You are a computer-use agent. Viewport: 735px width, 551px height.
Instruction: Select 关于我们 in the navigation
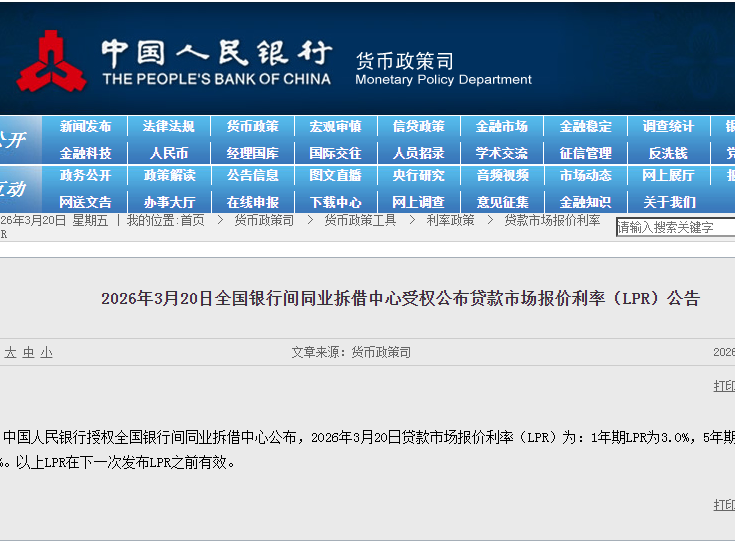pyautogui.click(x=668, y=201)
